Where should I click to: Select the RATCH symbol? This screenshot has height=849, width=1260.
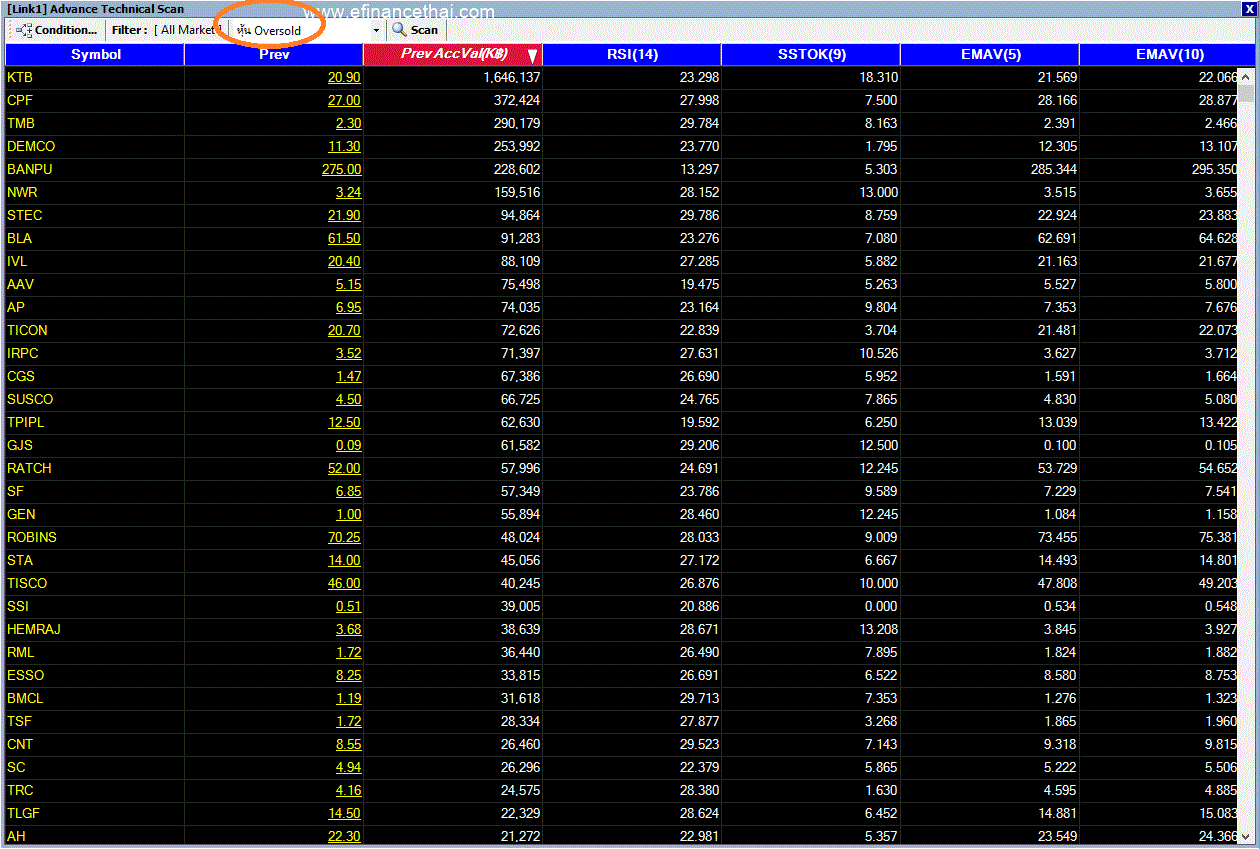pyautogui.click(x=29, y=468)
